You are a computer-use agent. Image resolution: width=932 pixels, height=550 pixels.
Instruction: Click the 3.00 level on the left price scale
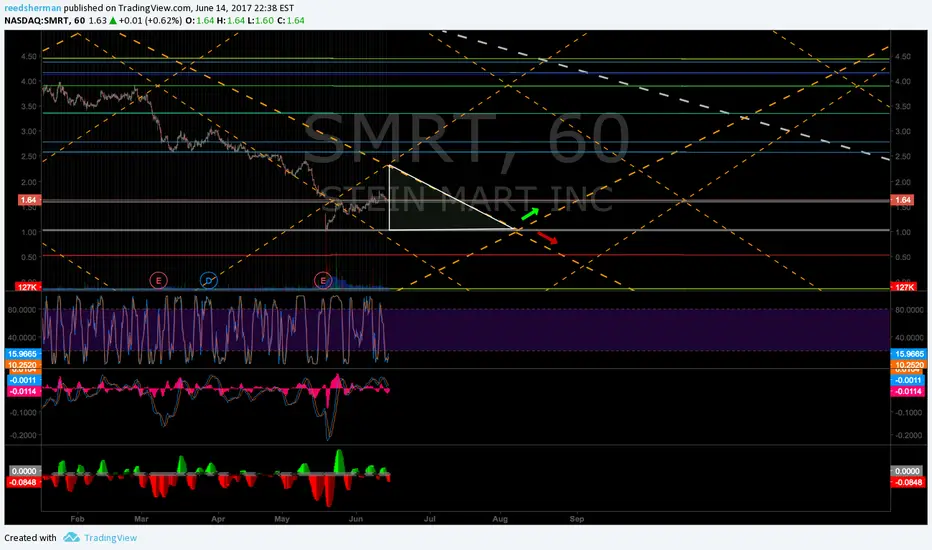pos(29,131)
